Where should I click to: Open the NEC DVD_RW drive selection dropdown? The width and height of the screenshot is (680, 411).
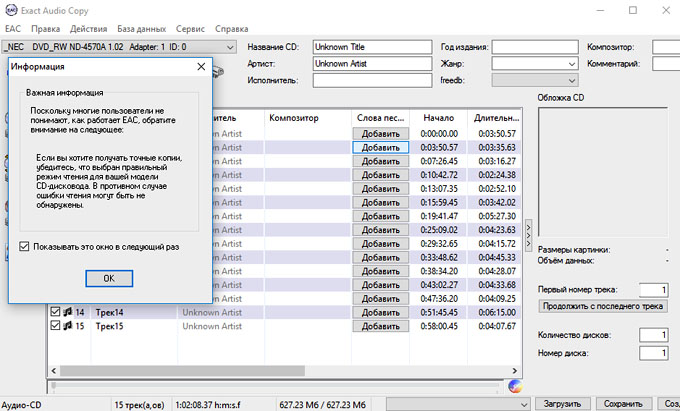230,47
